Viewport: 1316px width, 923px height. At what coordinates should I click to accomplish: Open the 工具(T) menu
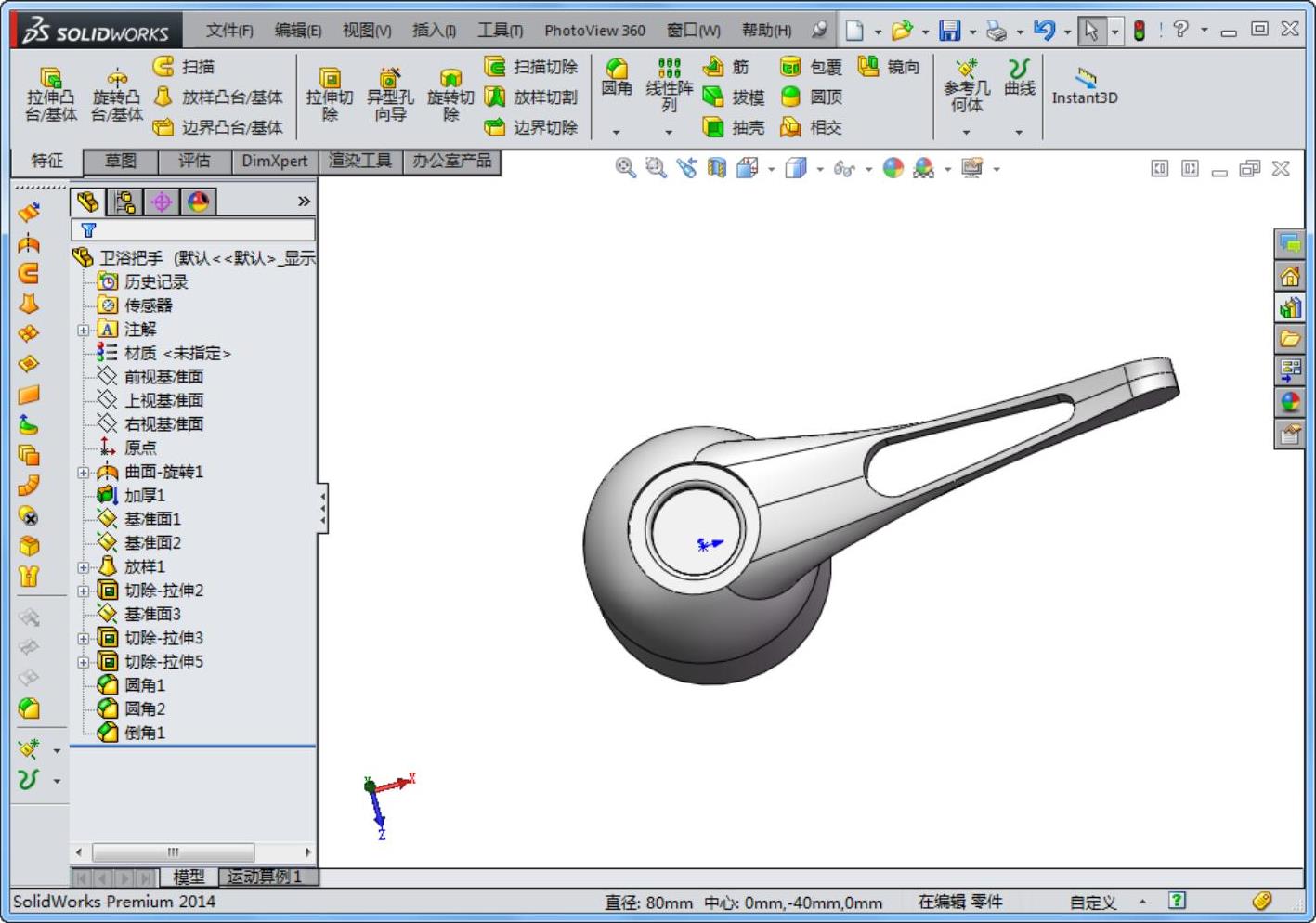pos(500,31)
